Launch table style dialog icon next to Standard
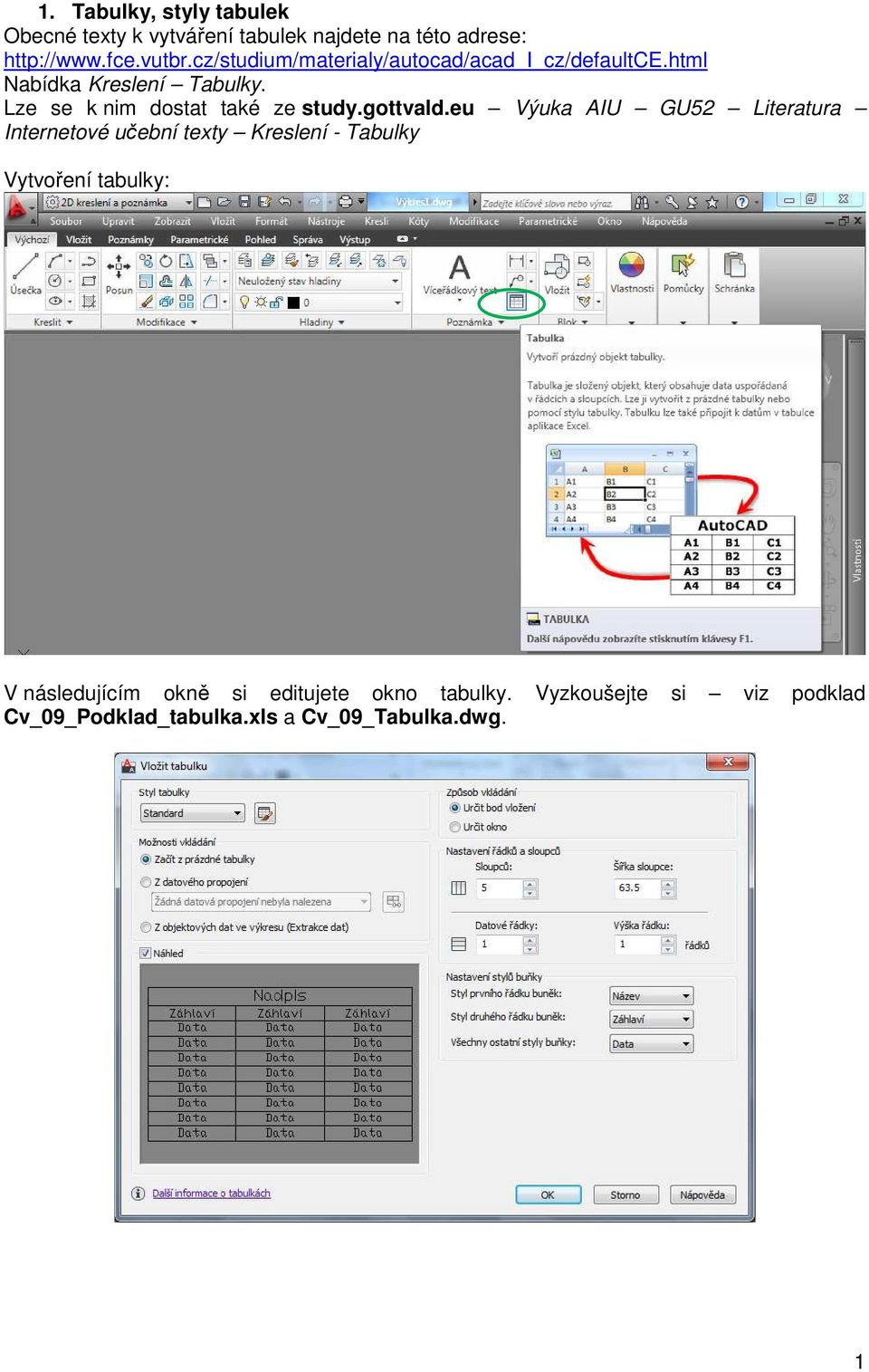869x1372 pixels. [x=265, y=813]
